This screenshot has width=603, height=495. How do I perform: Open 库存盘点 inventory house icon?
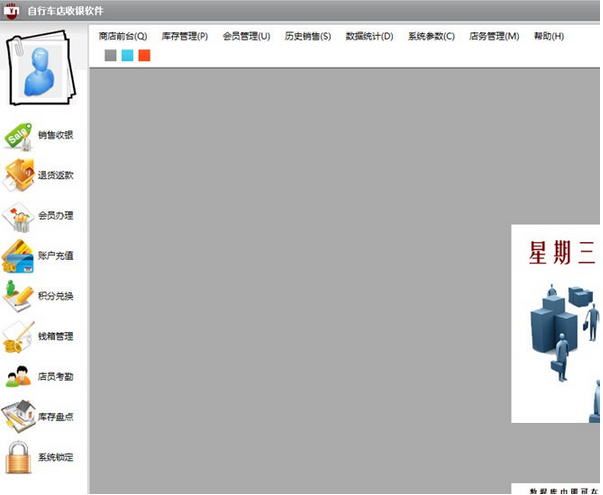point(18,417)
